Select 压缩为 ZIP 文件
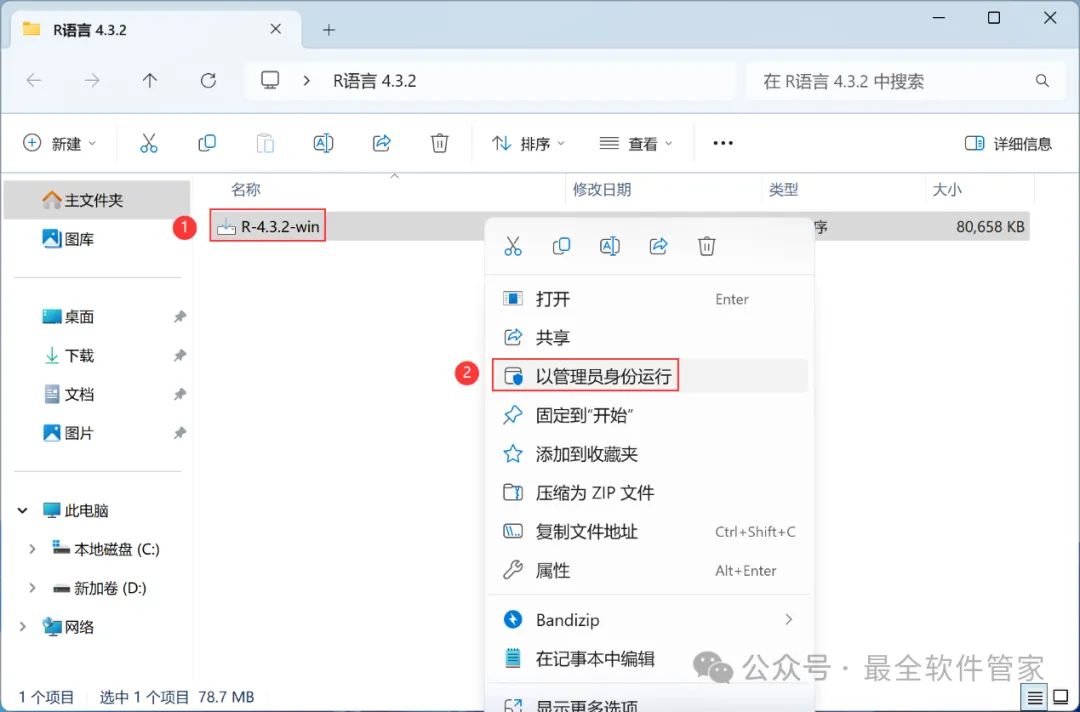Viewport: 1080px width, 712px height. [x=650, y=492]
